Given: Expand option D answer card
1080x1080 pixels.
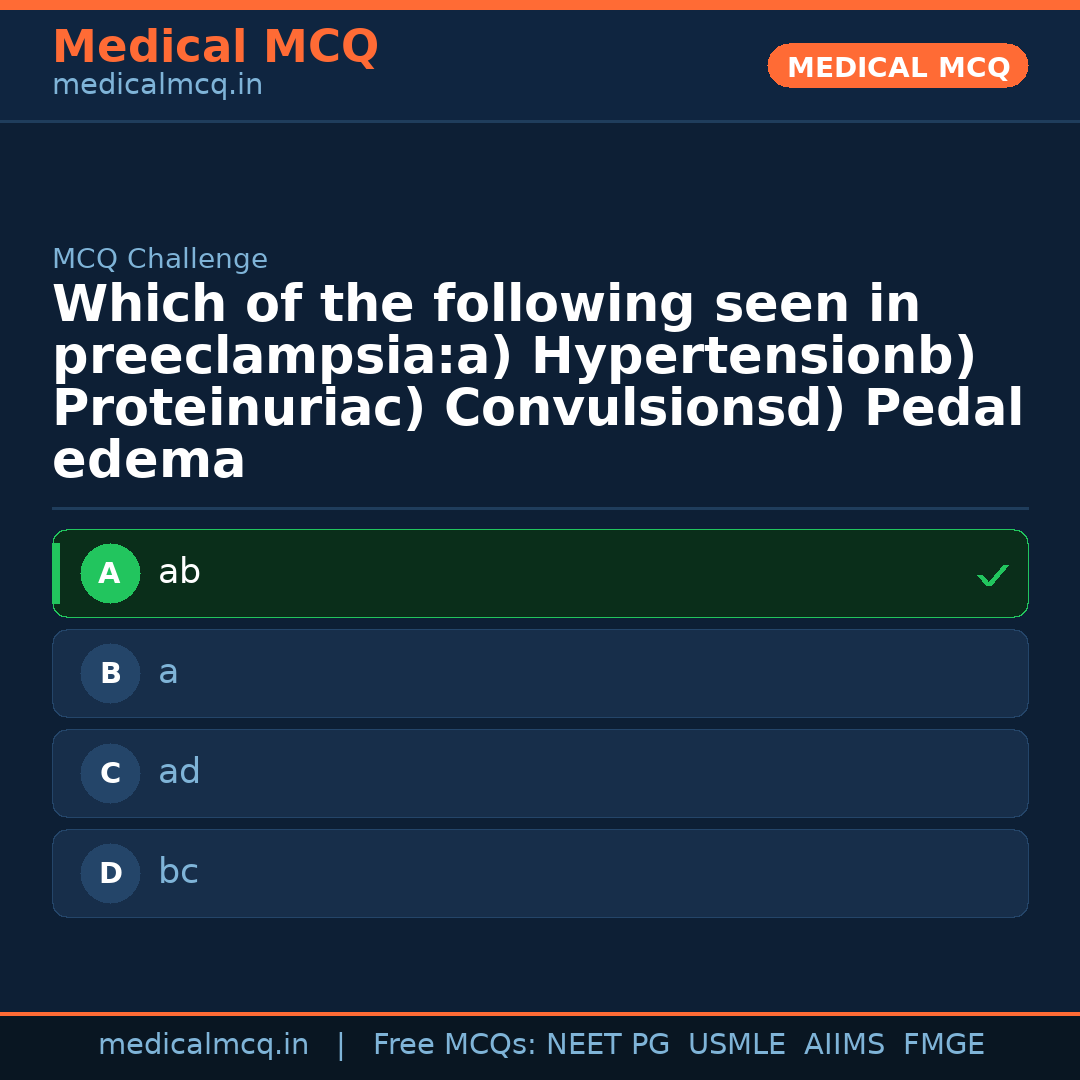Looking at the screenshot, I should 540,872.
